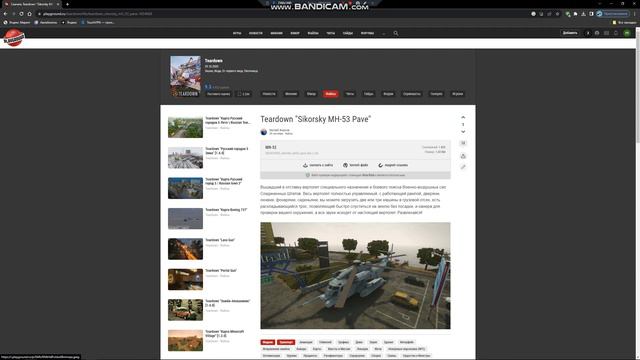Expand the three-dots more menu in navigation

click(384, 33)
